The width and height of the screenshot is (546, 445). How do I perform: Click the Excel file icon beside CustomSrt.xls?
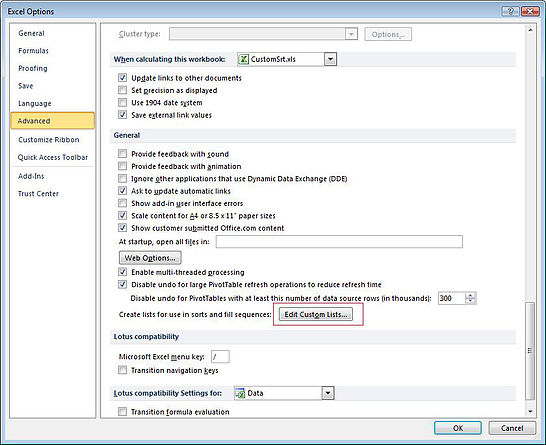(x=243, y=59)
